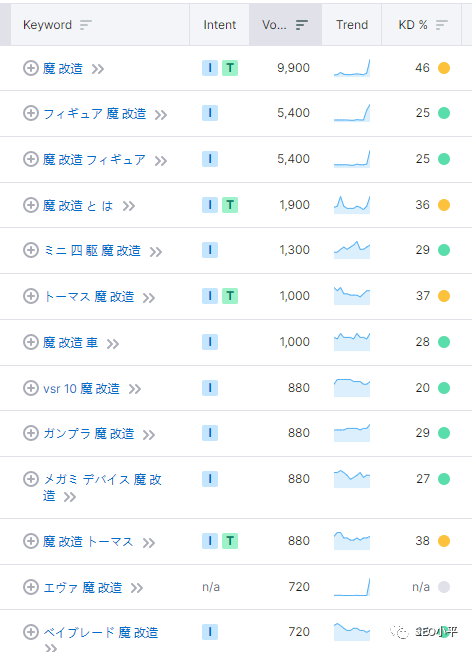
Task: Add vsr 10 魔改造 to list
Action: (x=30, y=388)
